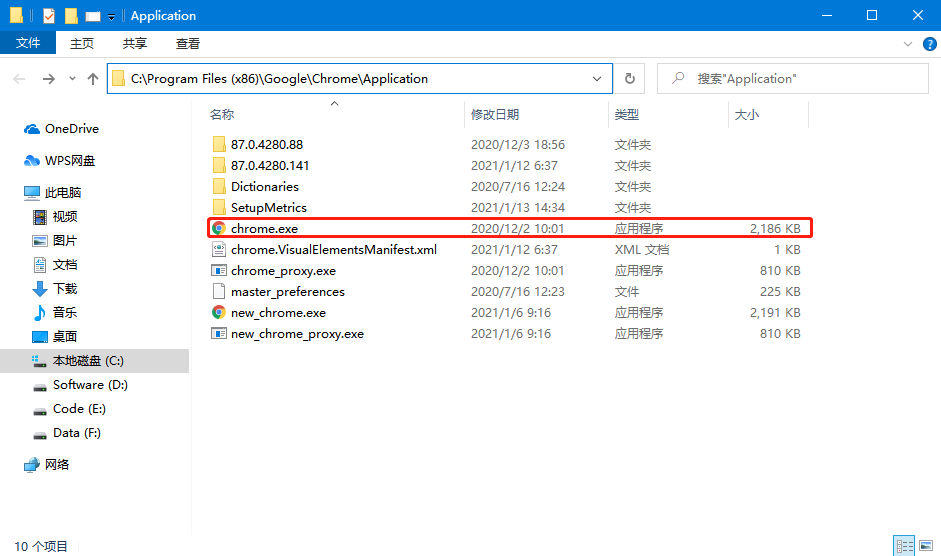Click the 10 个项目 status bar text
Screen dimensions: 941x556
(x=41, y=546)
